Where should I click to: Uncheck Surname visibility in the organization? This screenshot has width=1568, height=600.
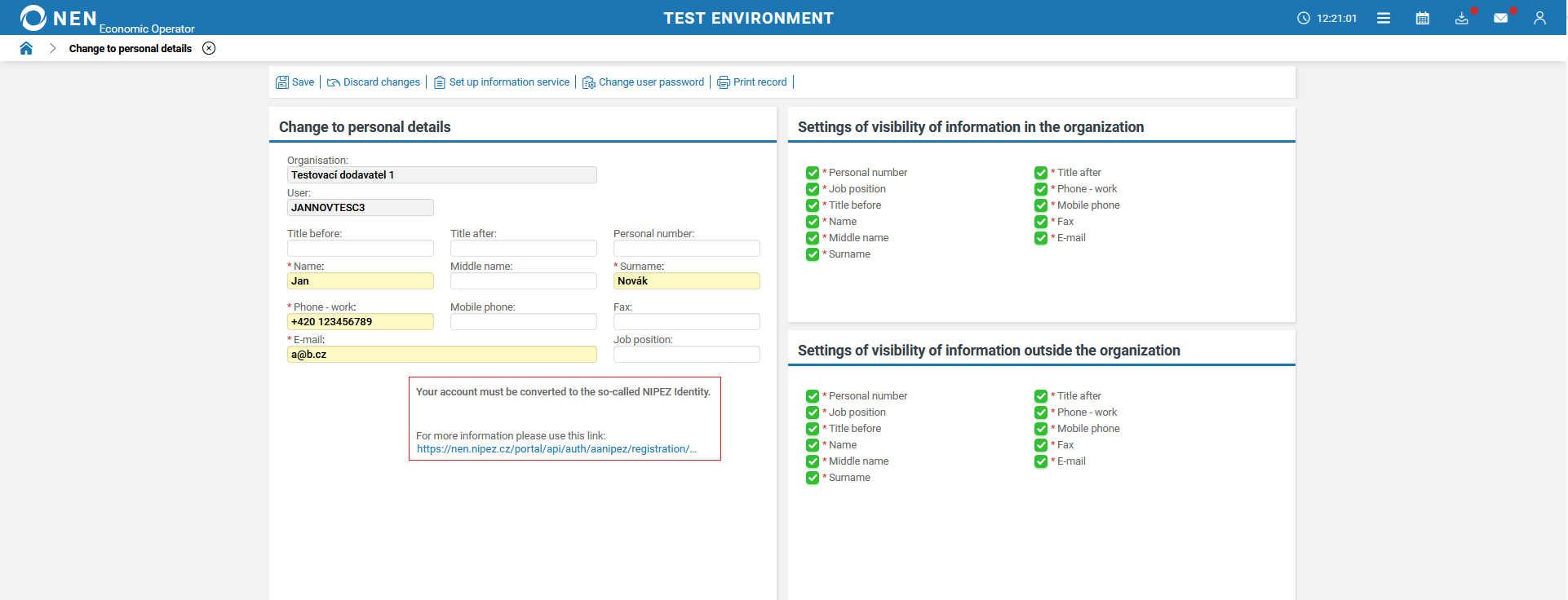pyautogui.click(x=813, y=254)
